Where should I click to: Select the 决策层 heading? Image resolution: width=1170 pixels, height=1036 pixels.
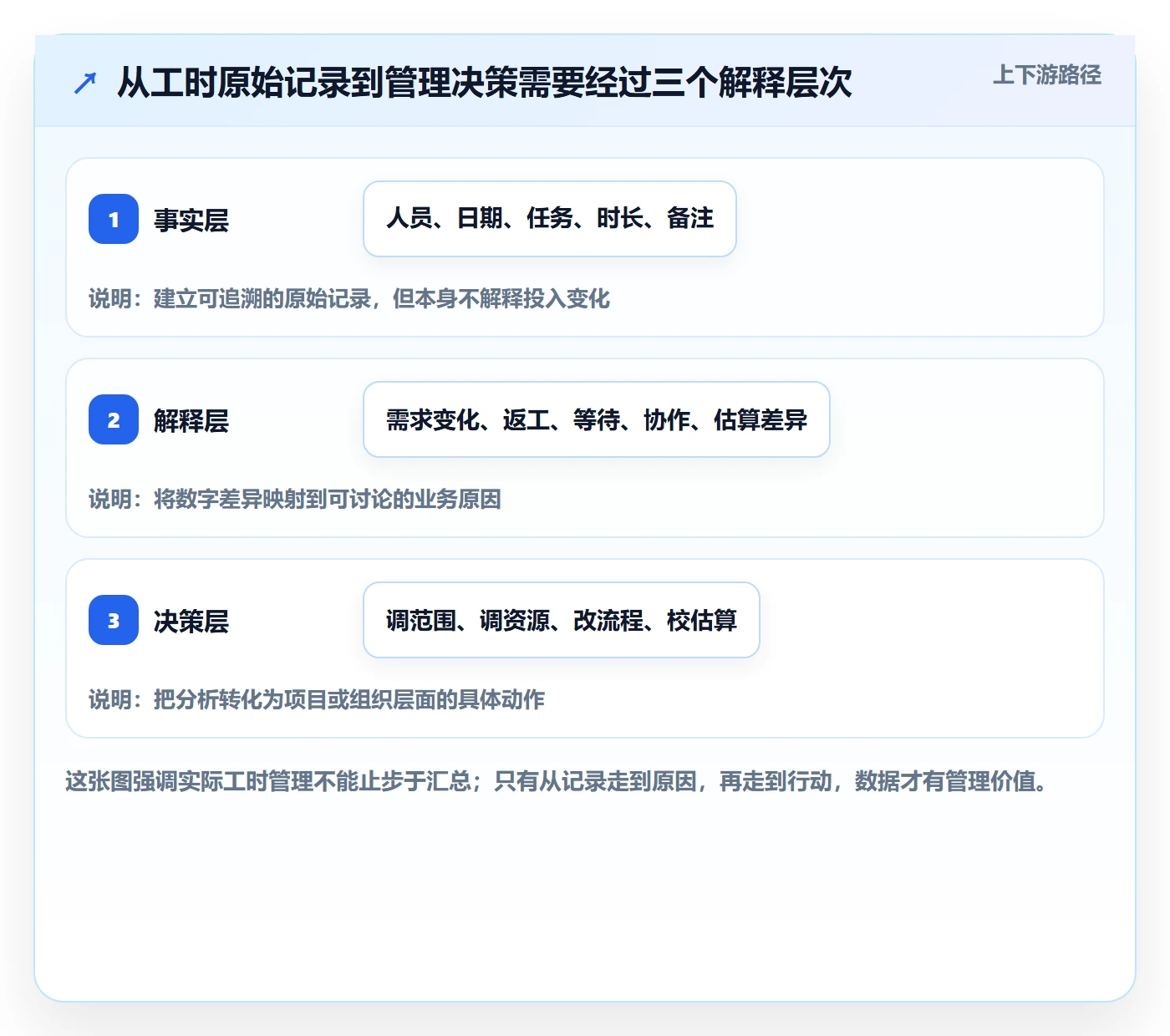(191, 621)
